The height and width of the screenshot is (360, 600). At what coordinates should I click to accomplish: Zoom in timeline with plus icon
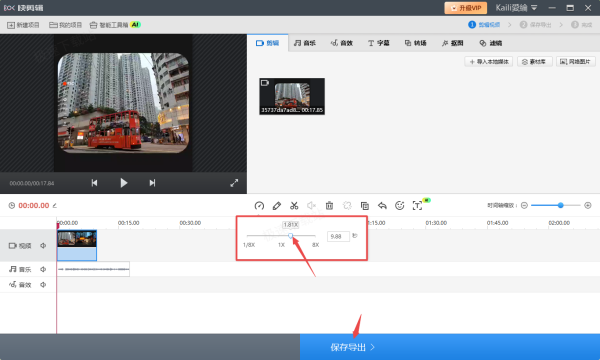pyautogui.click(x=588, y=205)
